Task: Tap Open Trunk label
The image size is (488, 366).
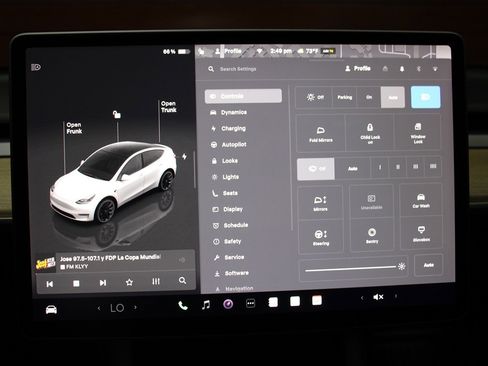Action: point(169,106)
